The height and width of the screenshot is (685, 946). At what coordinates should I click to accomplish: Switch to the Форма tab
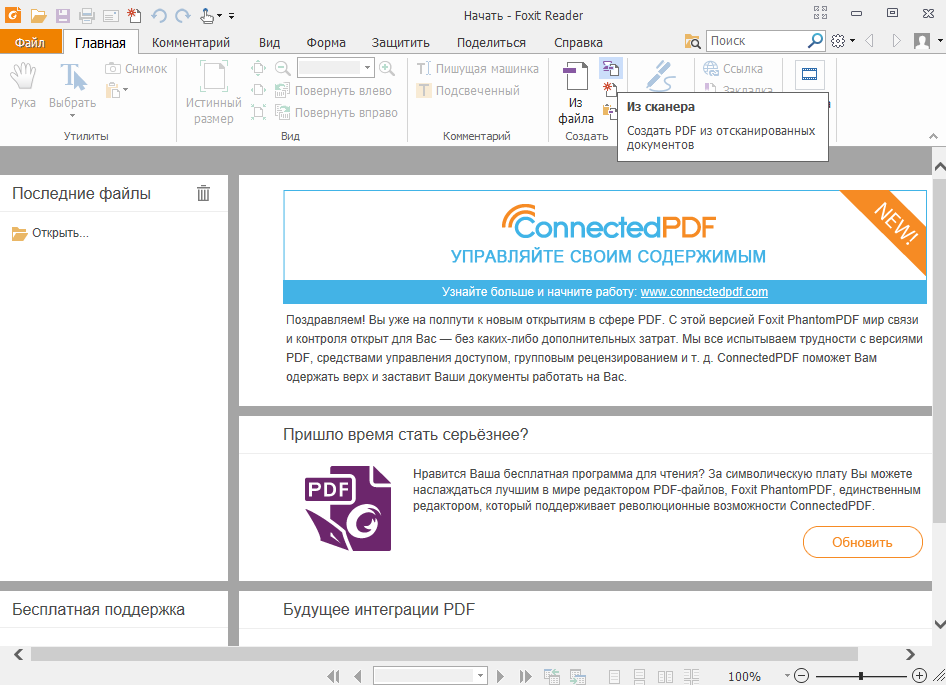point(326,43)
